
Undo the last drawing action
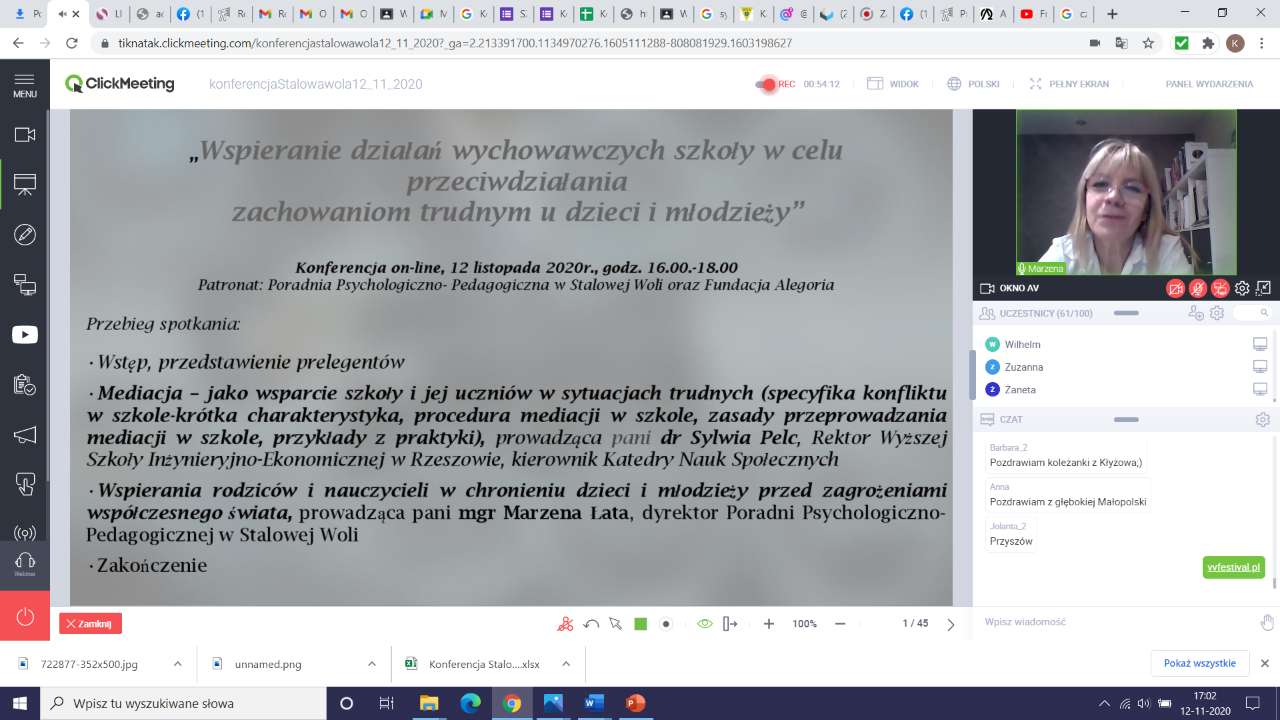(x=591, y=624)
